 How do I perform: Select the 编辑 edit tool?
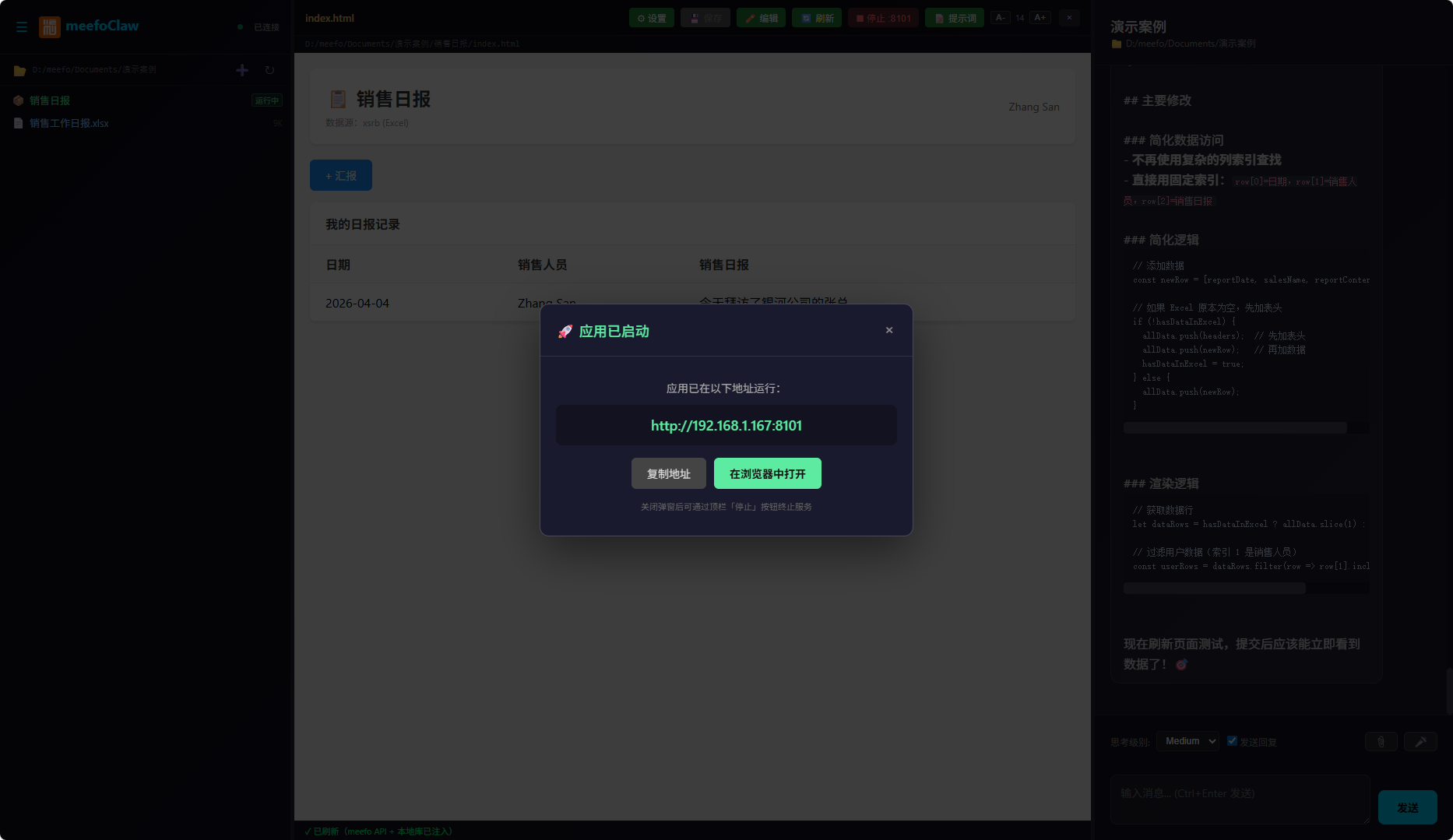761,17
